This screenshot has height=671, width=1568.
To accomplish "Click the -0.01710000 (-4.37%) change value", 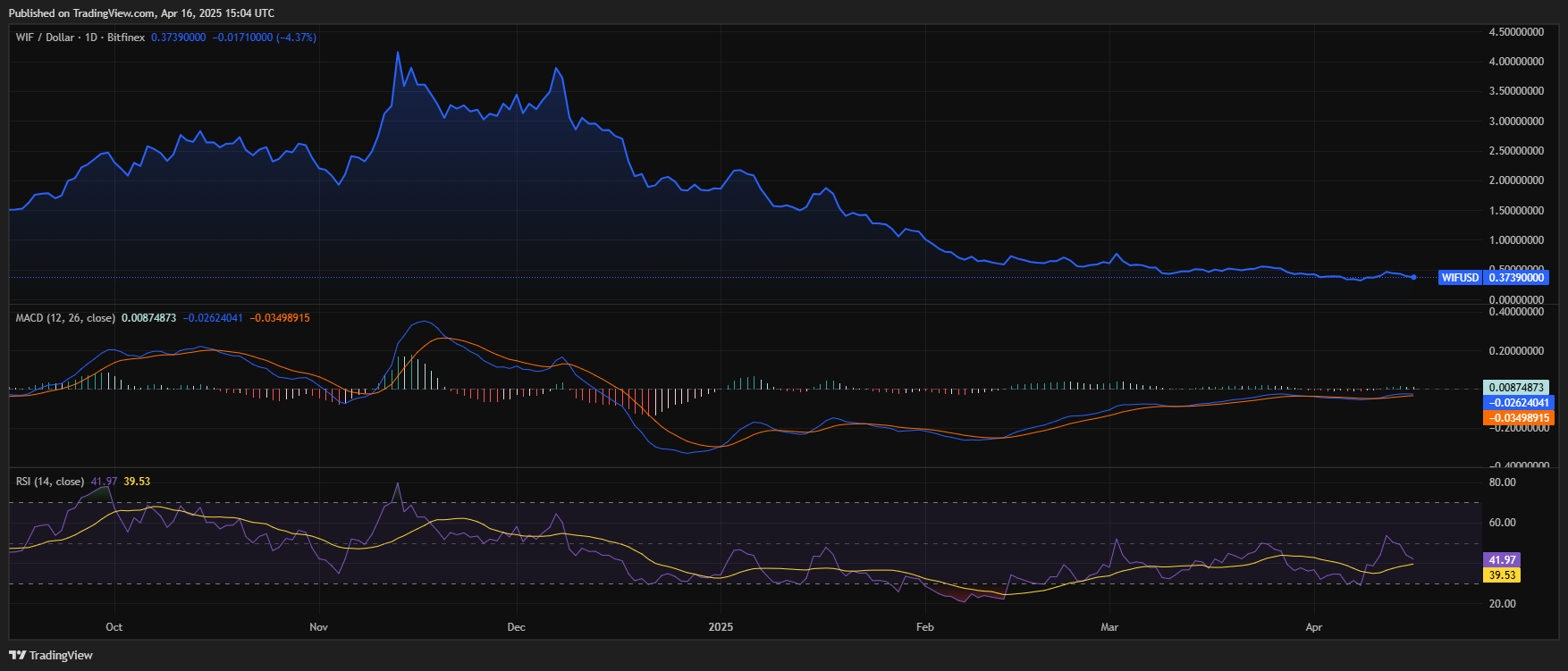I will 265,38.
